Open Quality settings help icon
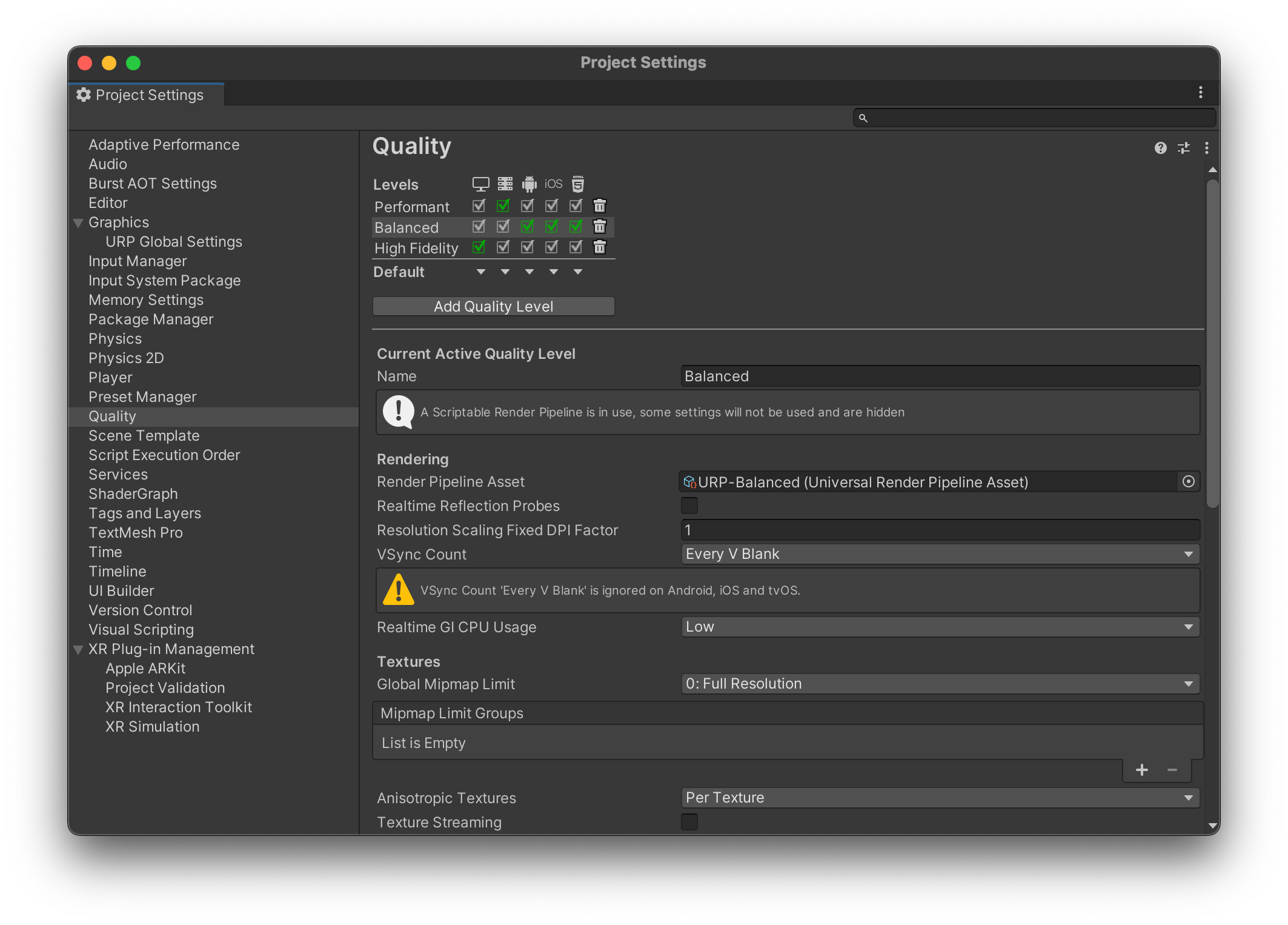The image size is (1288, 925). coord(1160,148)
